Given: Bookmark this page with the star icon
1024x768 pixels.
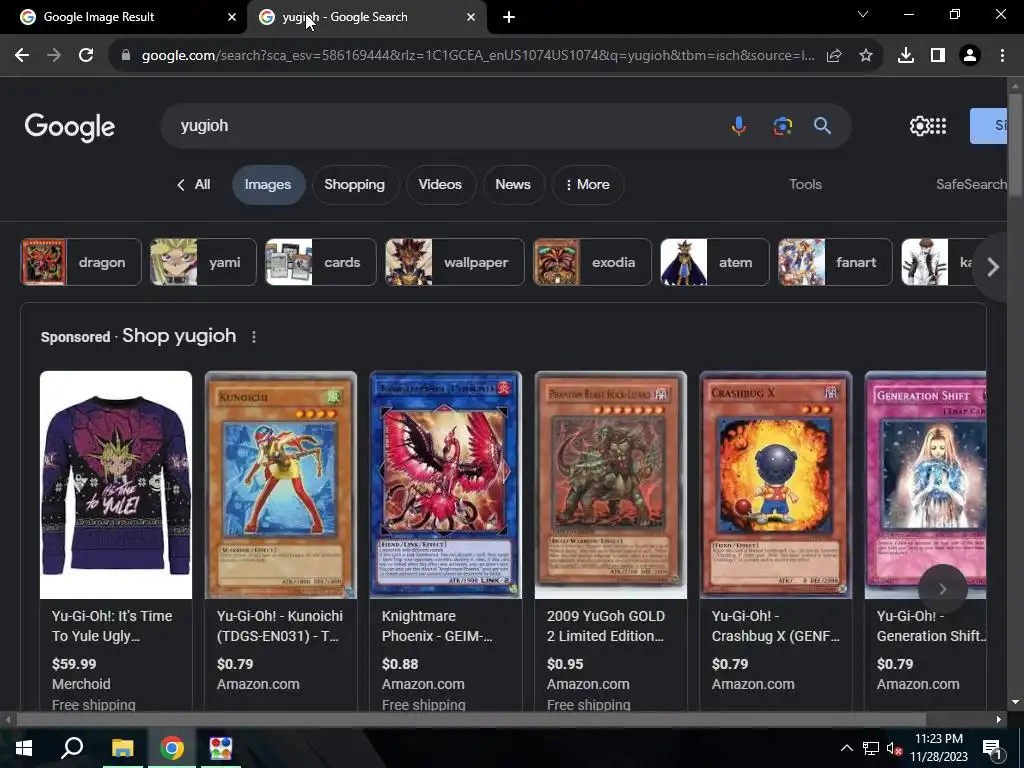Looking at the screenshot, I should [x=866, y=56].
